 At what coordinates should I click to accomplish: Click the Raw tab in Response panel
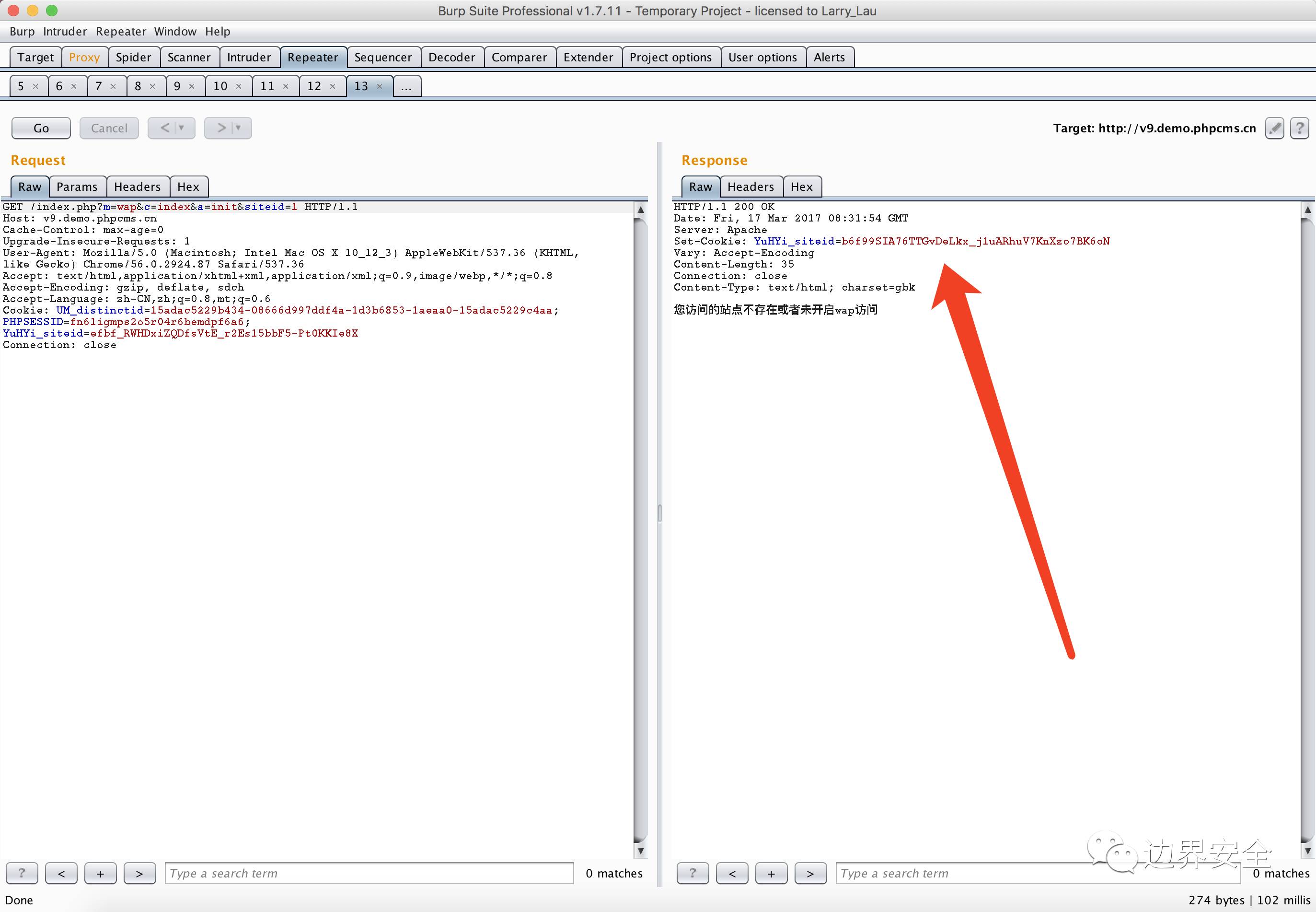coord(699,186)
